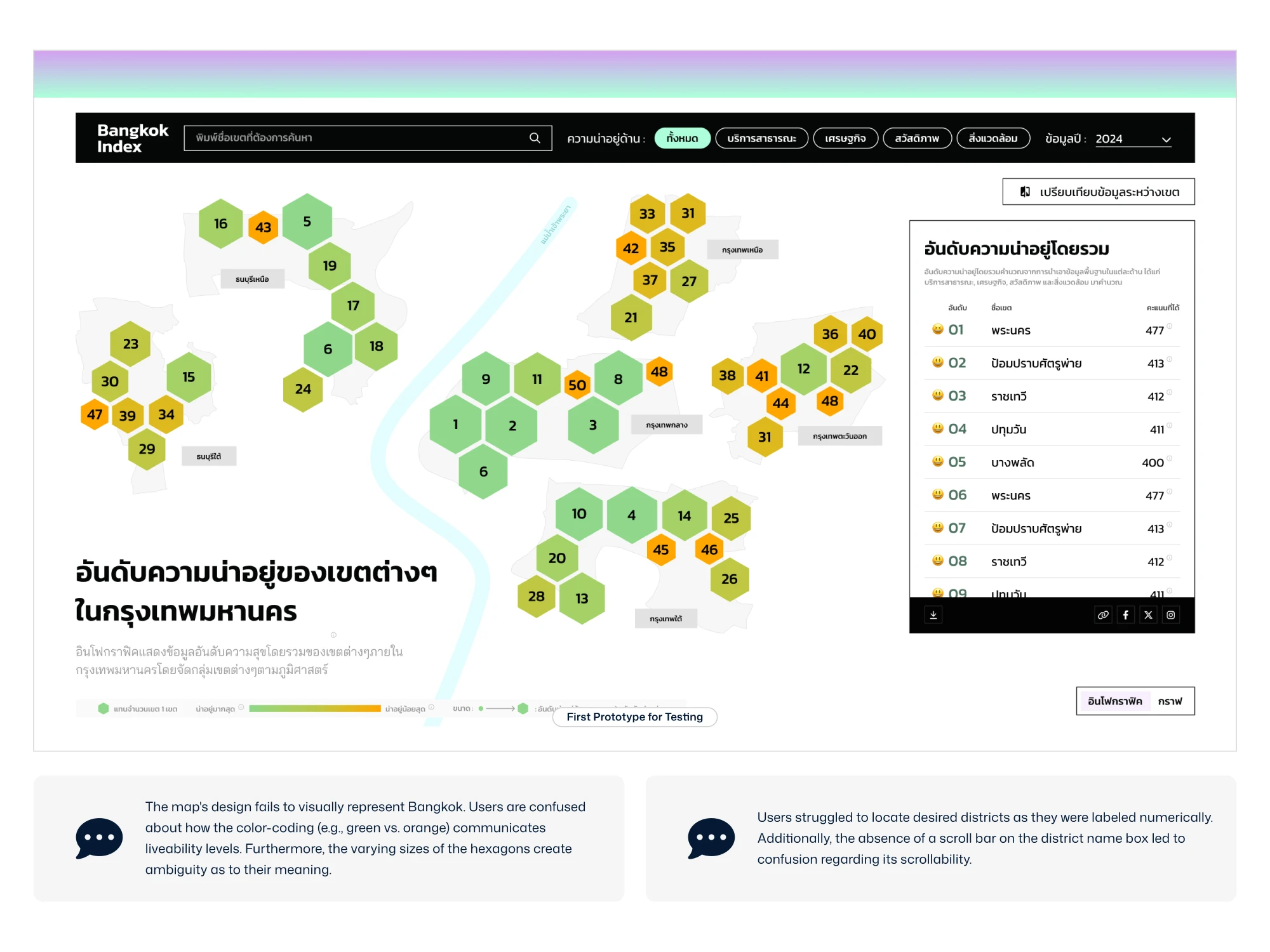Switch to กราฟ view tab
This screenshot has width=1270, height=952.
pos(1170,701)
